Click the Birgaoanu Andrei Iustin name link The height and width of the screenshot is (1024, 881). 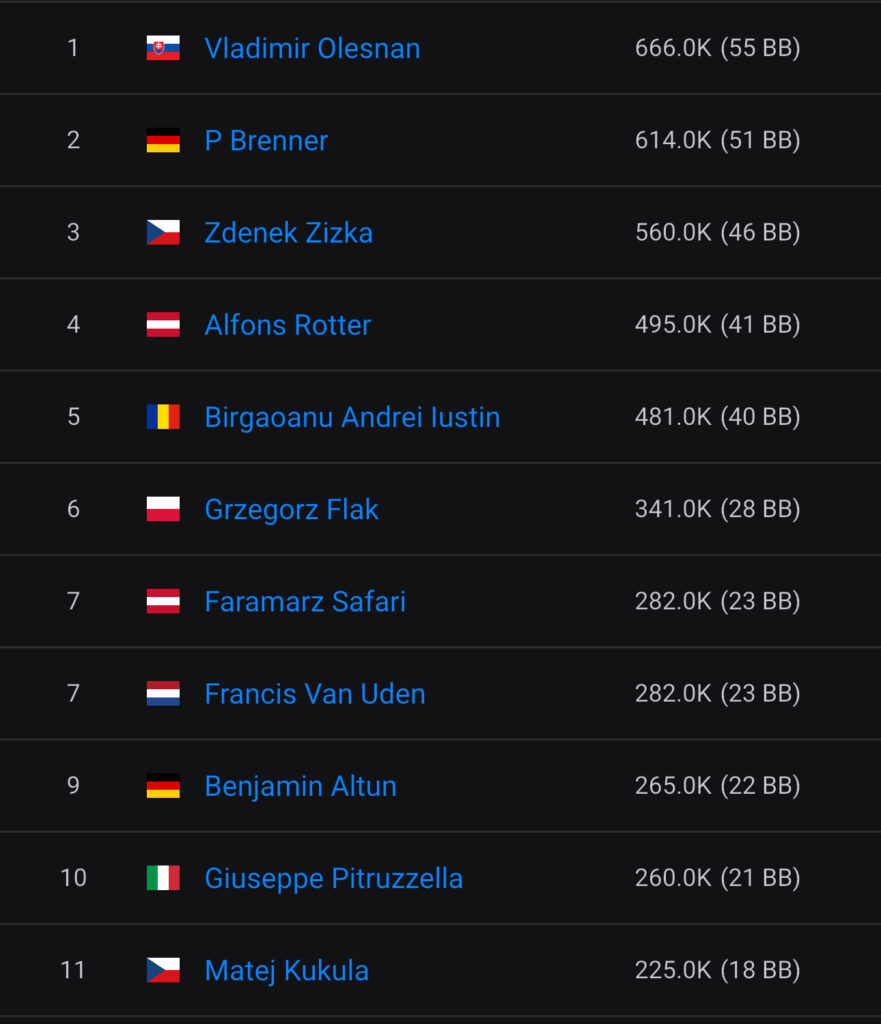352,417
